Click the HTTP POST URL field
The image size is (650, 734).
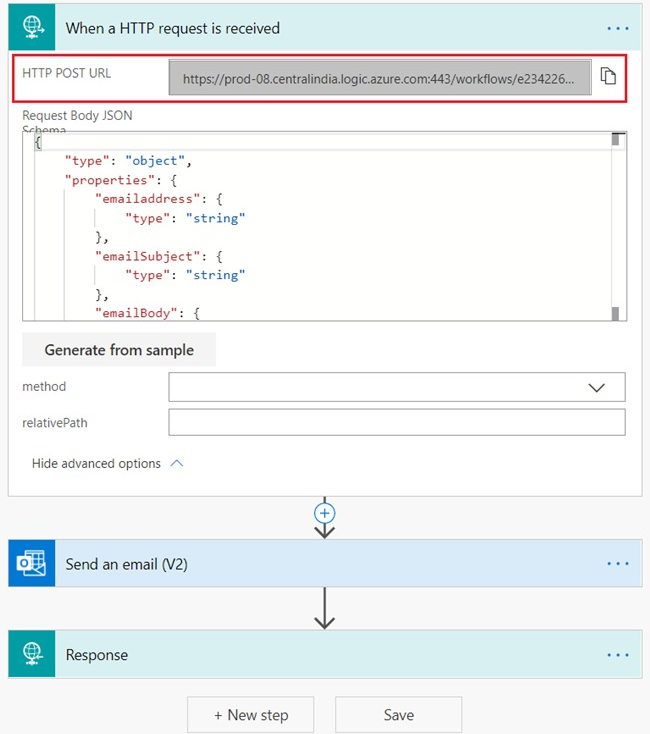379,77
